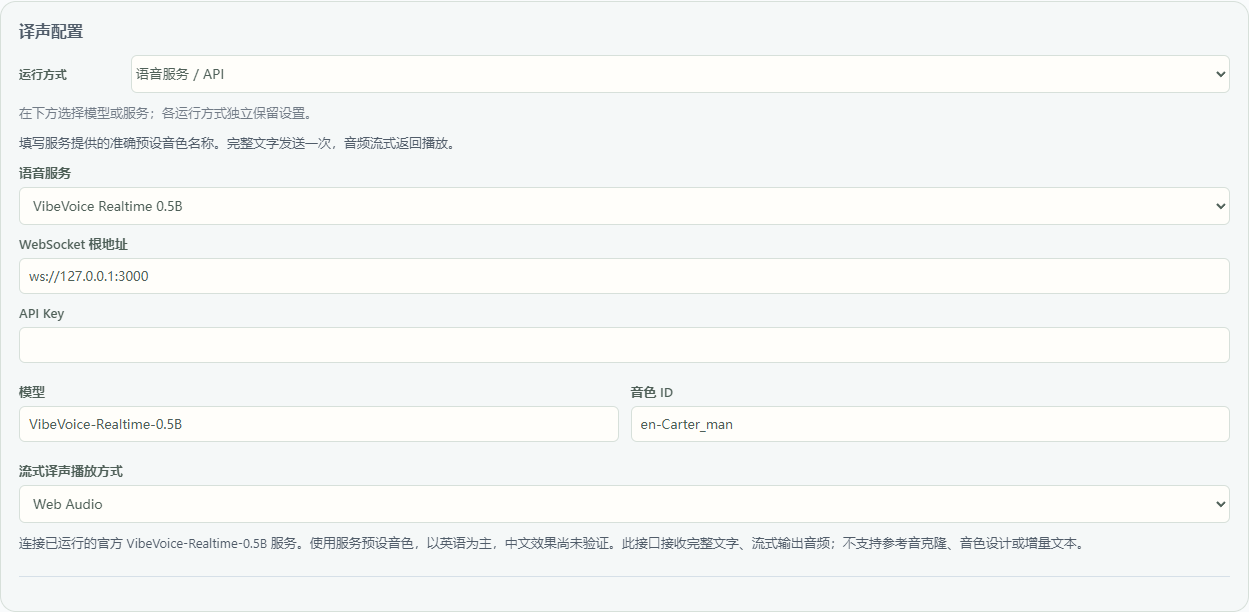1249x612 pixels.
Task: Click the hint text 在下方选择模型或服务
Action: pyautogui.click(x=166, y=113)
